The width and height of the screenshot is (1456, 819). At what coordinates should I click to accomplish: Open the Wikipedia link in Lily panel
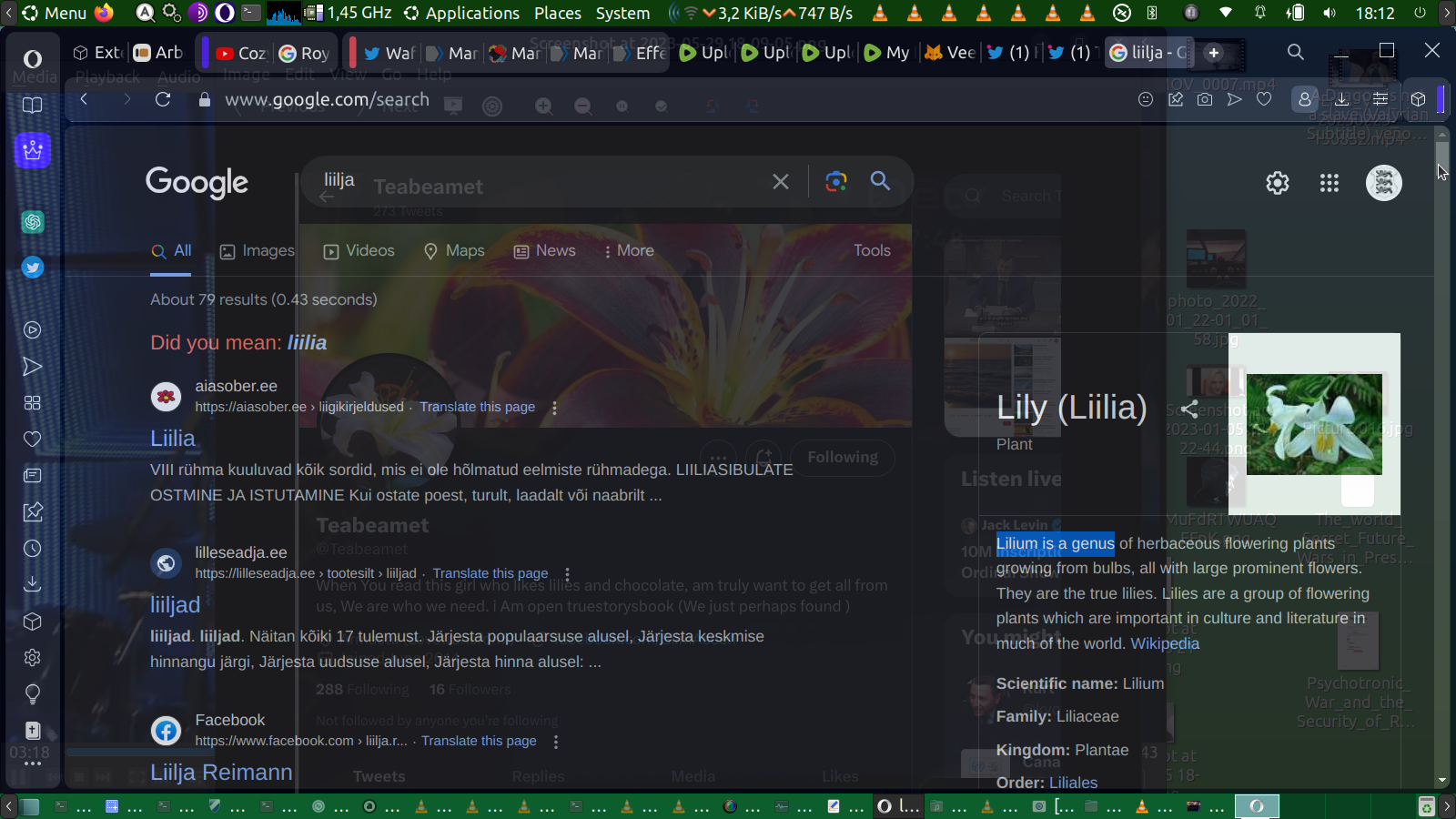1165,643
